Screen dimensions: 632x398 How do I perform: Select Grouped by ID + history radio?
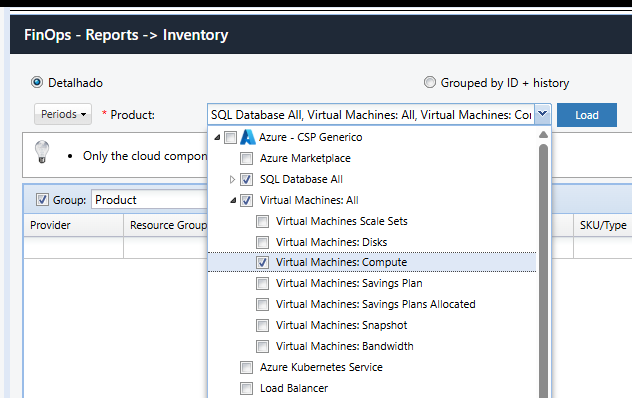pyautogui.click(x=430, y=82)
